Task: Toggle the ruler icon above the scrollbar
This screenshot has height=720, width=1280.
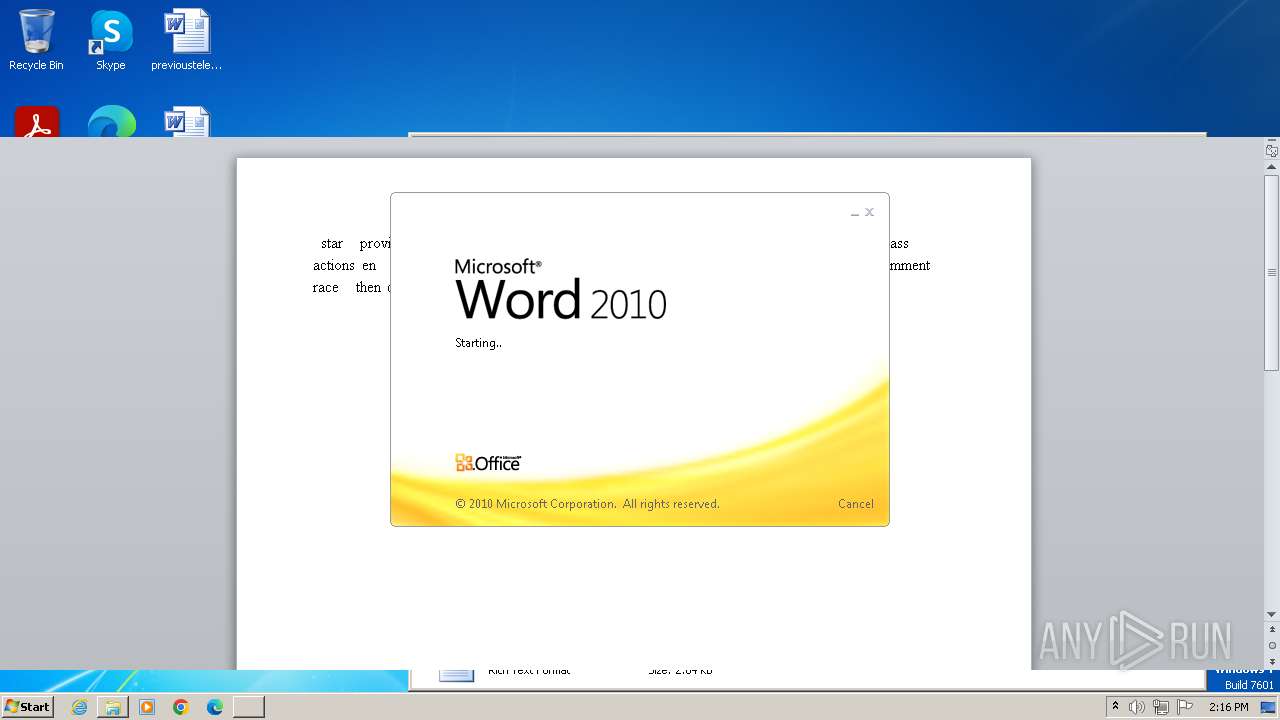Action: pyautogui.click(x=1272, y=151)
